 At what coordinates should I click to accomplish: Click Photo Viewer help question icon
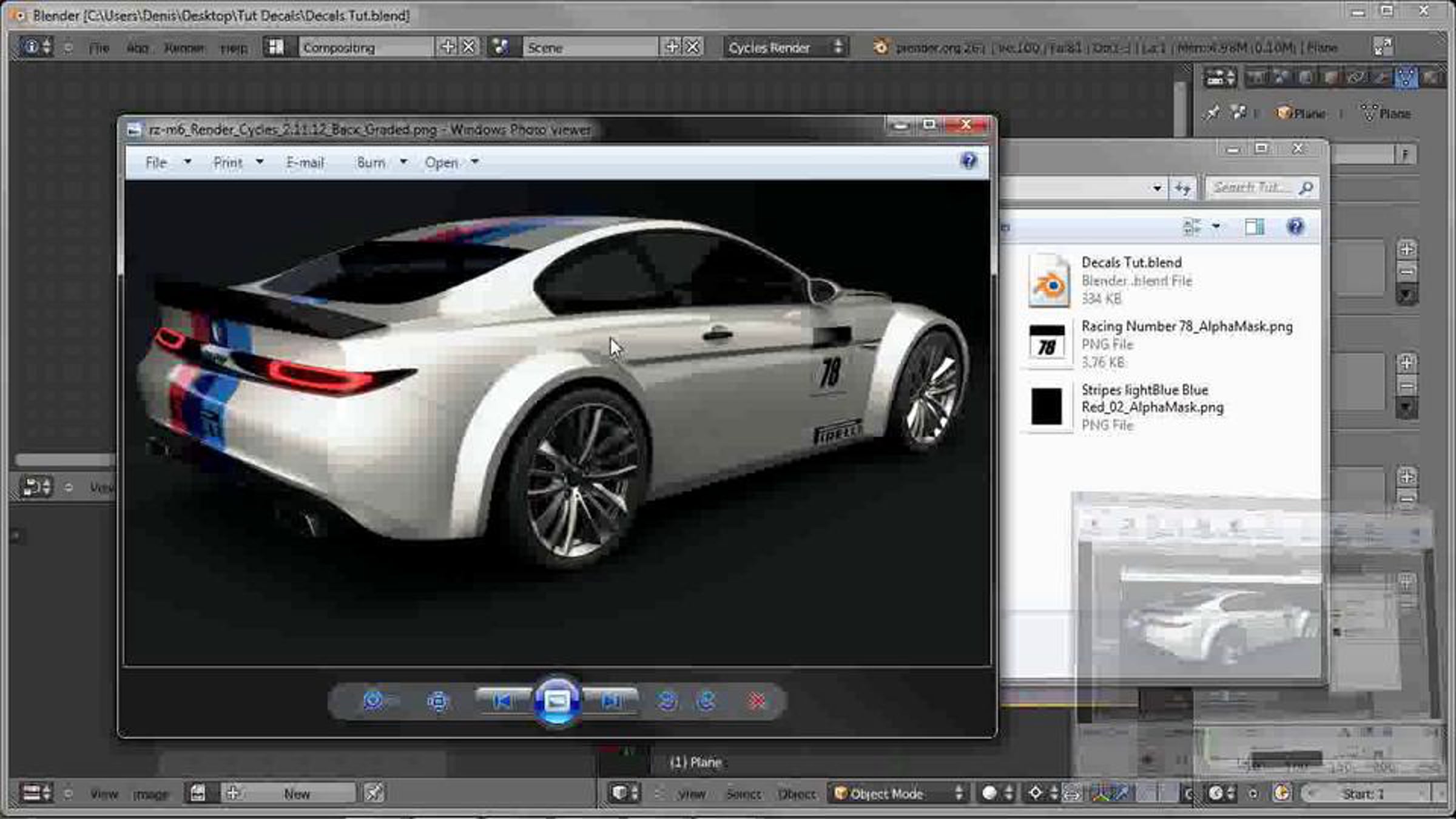[969, 161]
